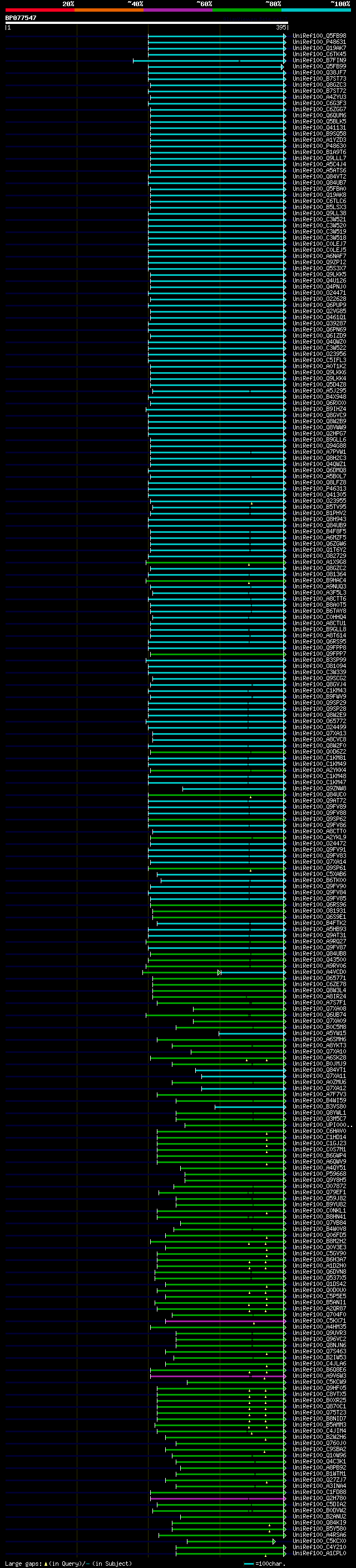Open hit UniRef100_A9V6W3
Screen dimensions: 356x1568
[x=319, y=1376]
